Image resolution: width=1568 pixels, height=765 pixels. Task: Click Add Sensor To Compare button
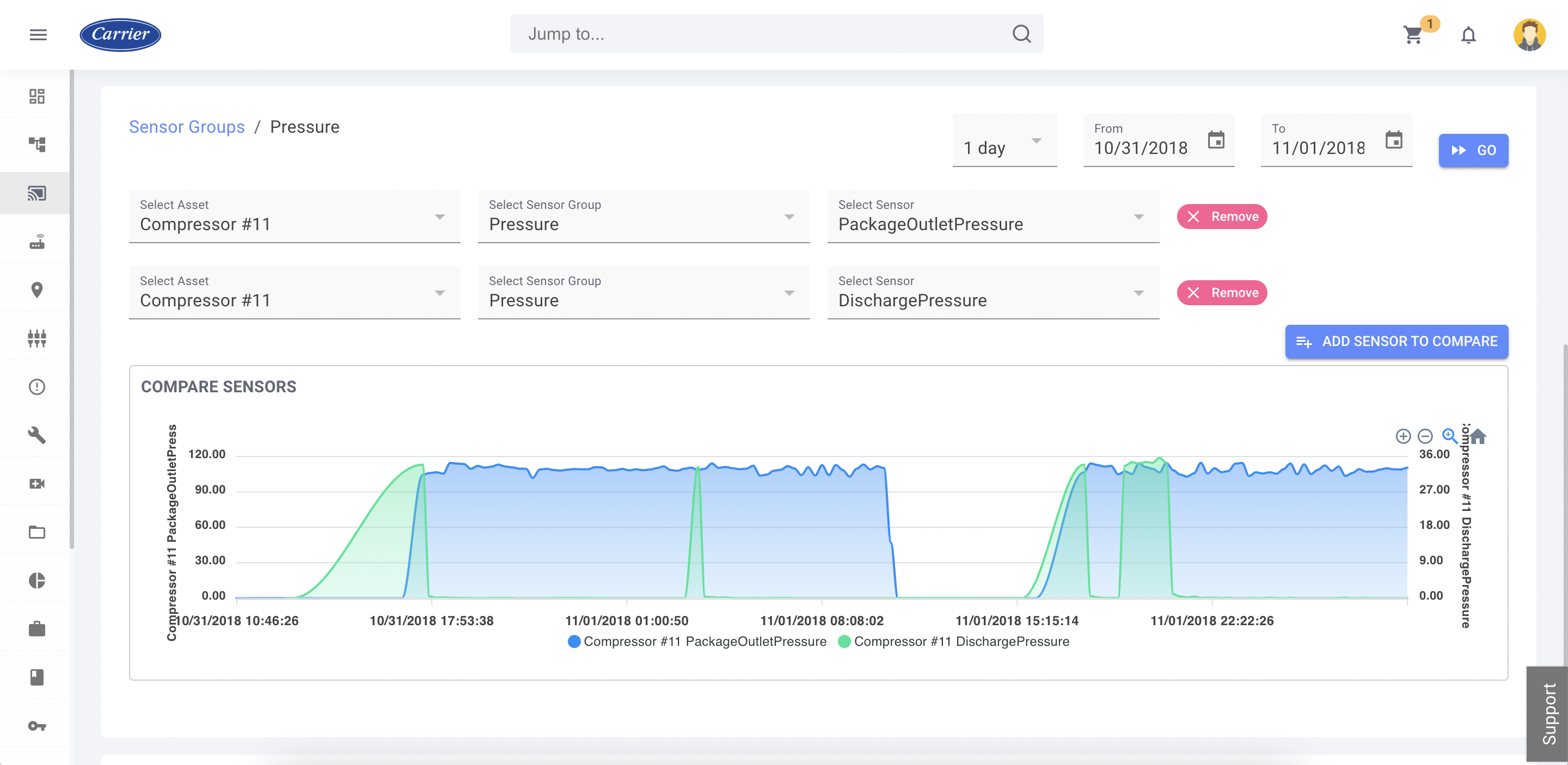1396,342
